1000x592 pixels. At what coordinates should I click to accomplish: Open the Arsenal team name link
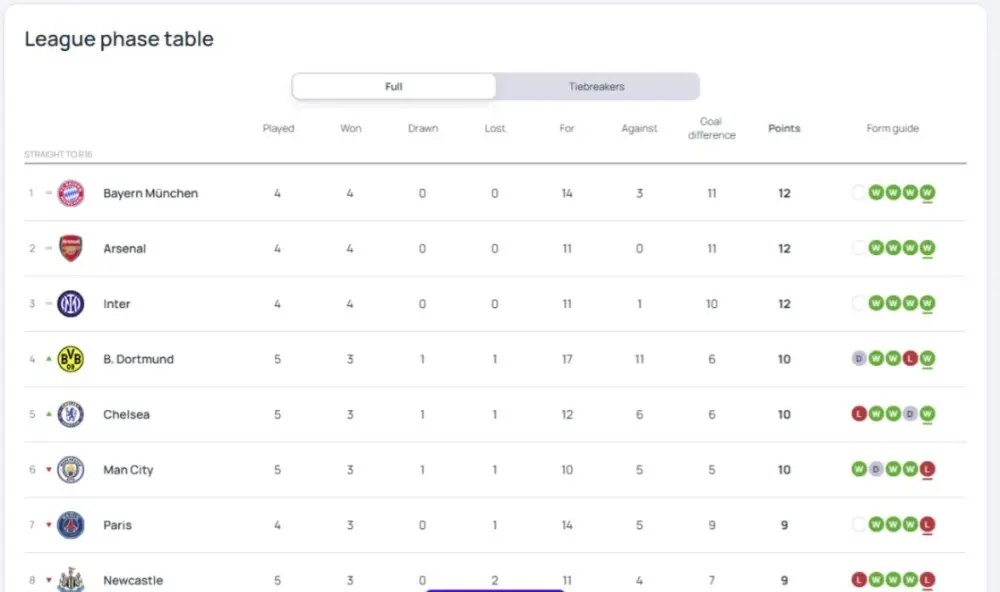(x=124, y=249)
